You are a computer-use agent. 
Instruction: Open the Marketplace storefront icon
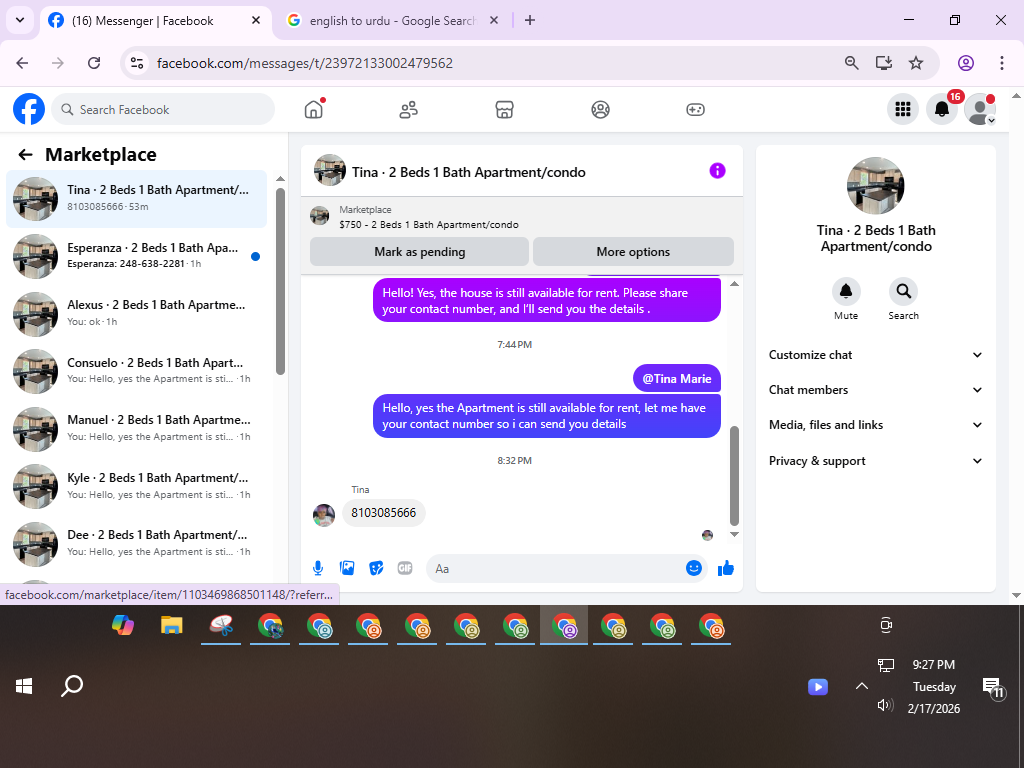(504, 110)
